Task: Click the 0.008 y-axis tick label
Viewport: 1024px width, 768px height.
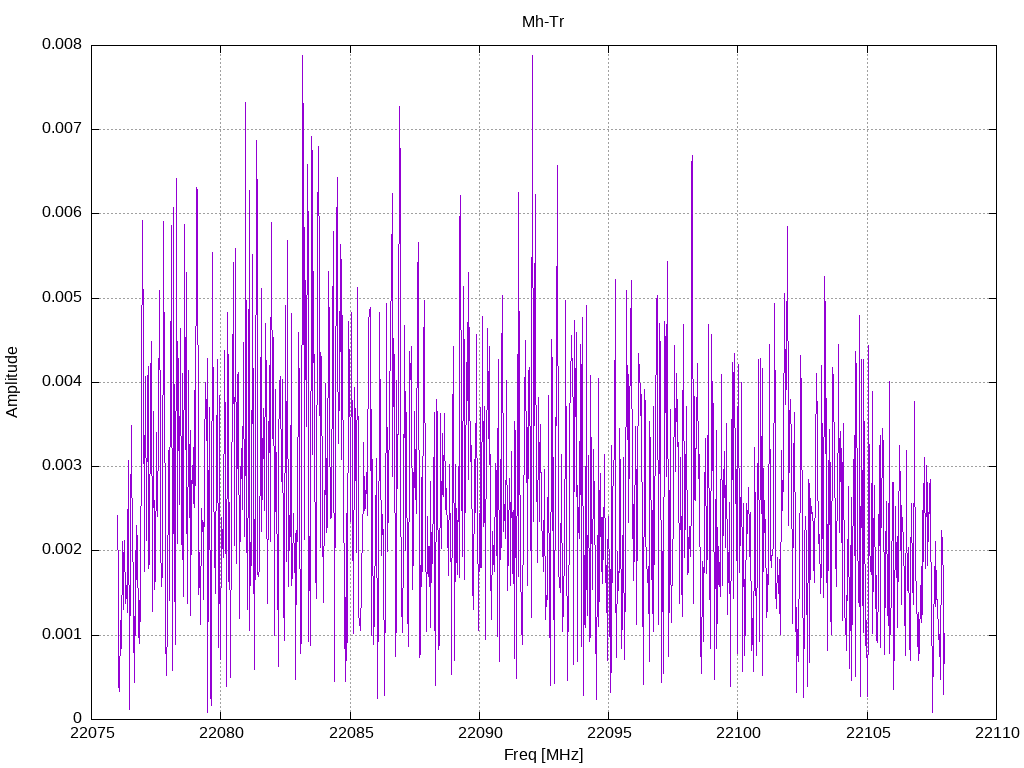Action: [62, 44]
